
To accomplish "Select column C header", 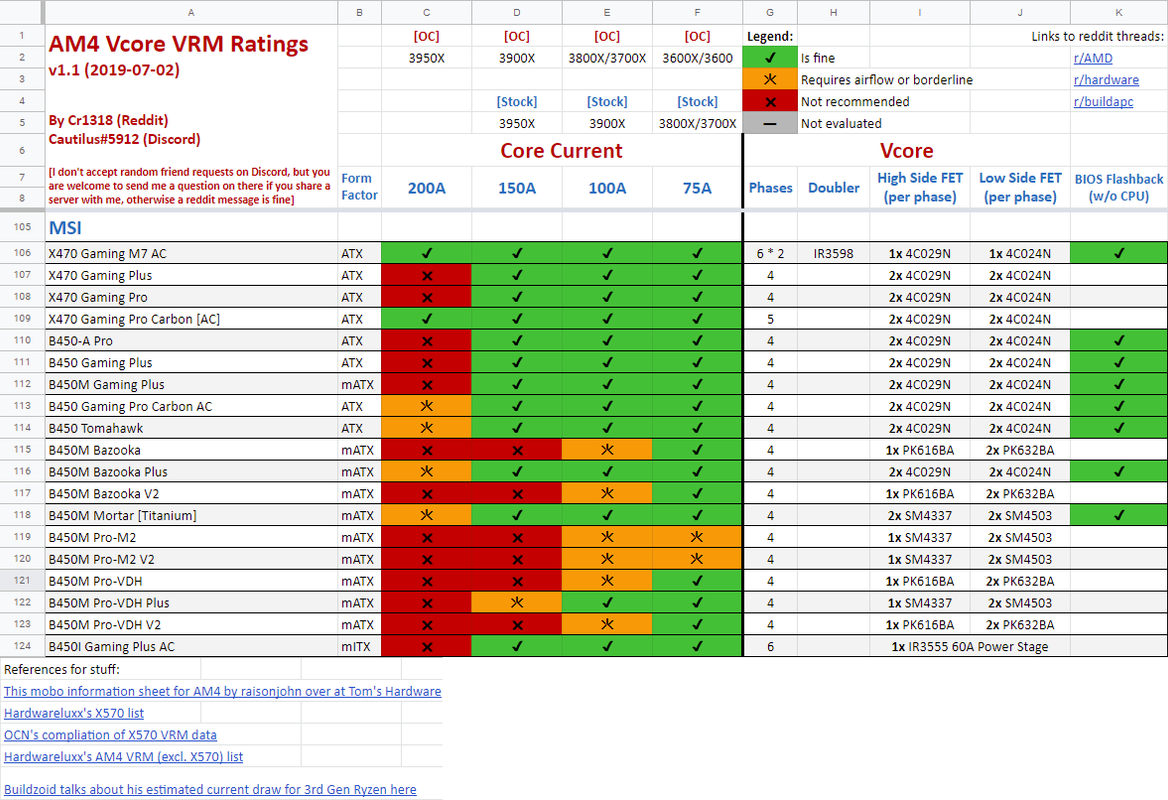I will (426, 13).
